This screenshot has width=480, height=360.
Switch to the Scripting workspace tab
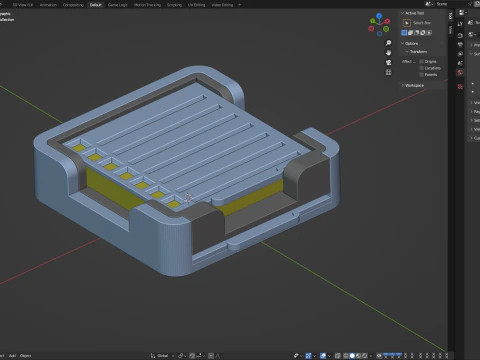click(174, 5)
